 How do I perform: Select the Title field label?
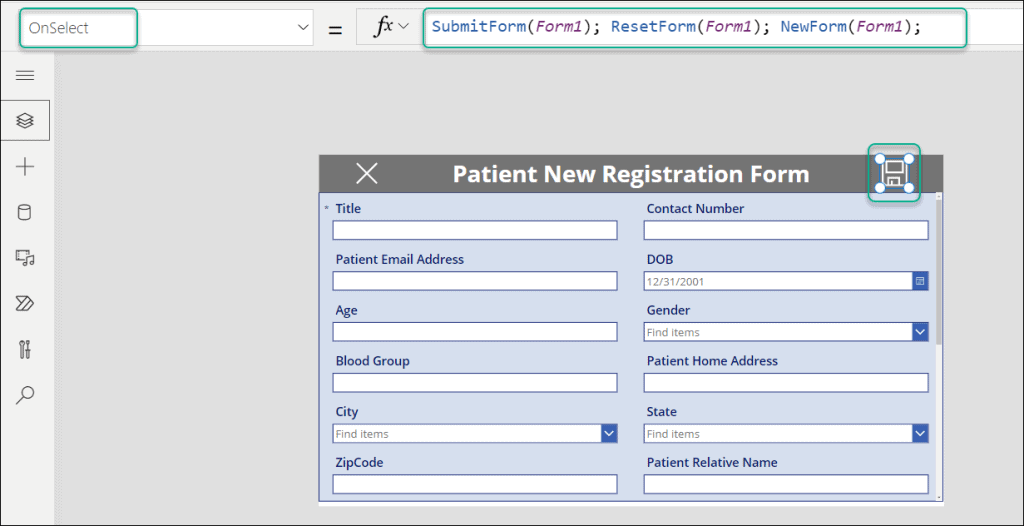348,208
